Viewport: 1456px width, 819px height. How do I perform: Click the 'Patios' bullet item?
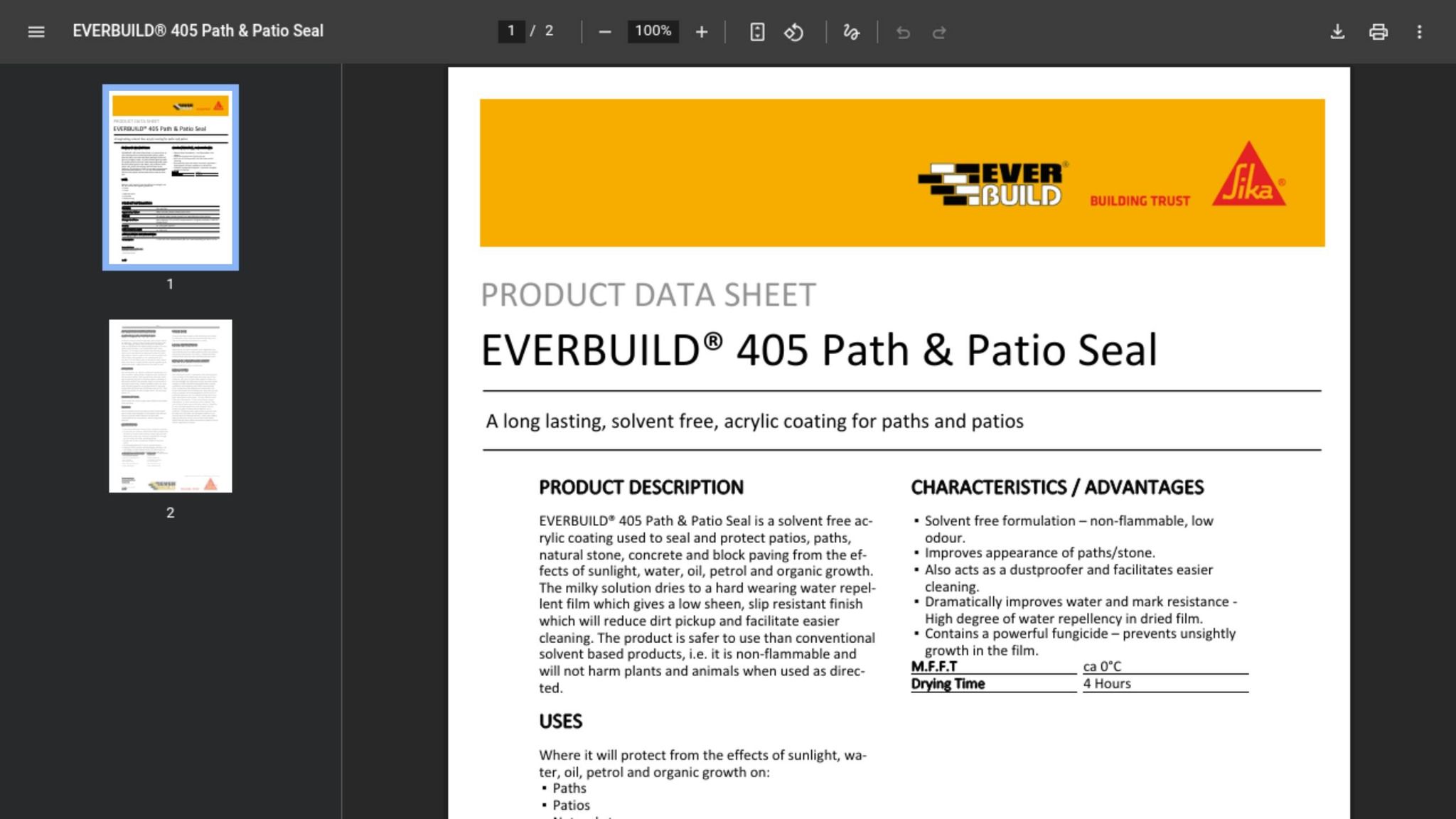[572, 805]
